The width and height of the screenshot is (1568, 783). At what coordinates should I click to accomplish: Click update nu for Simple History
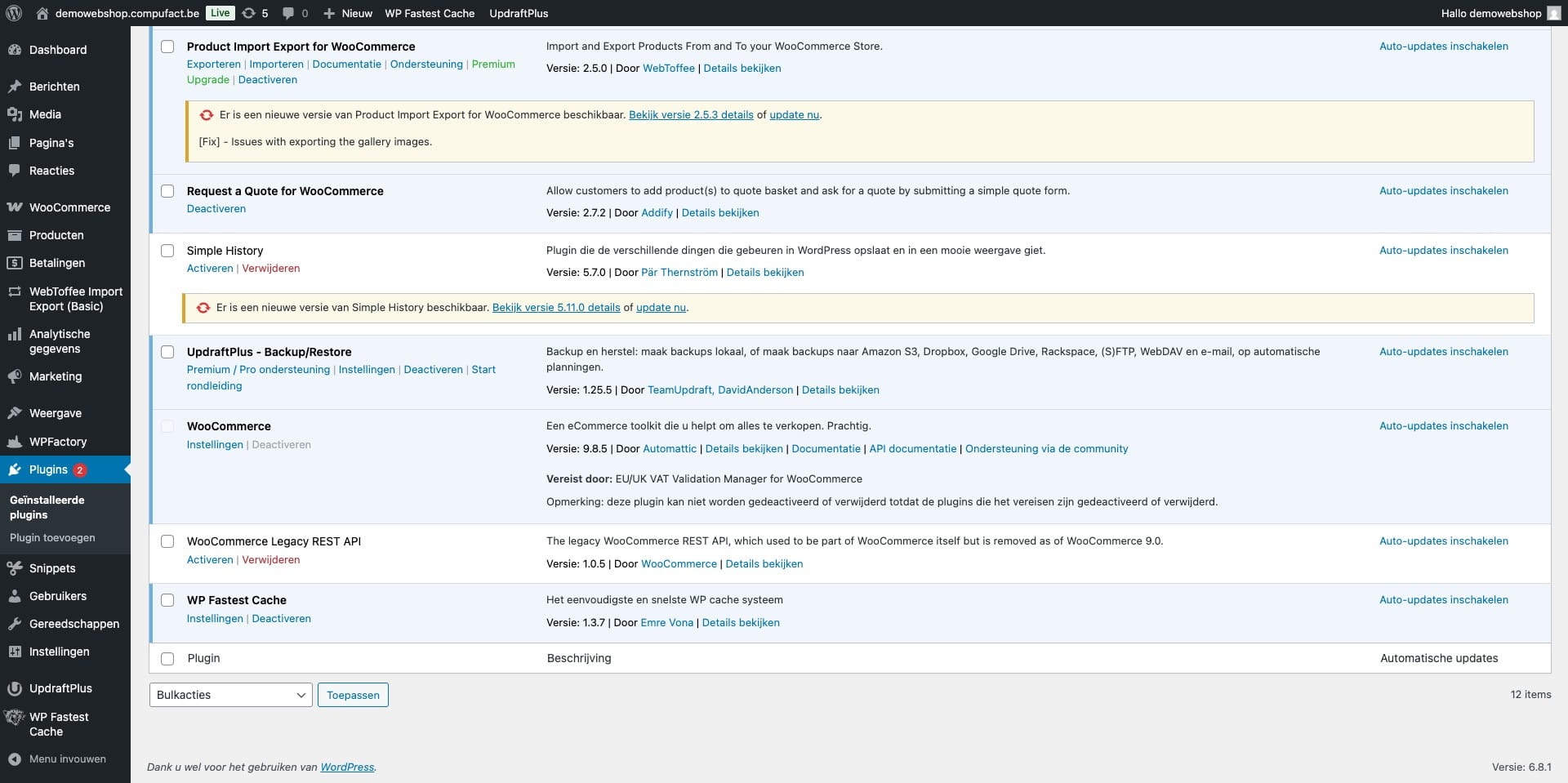click(x=661, y=308)
